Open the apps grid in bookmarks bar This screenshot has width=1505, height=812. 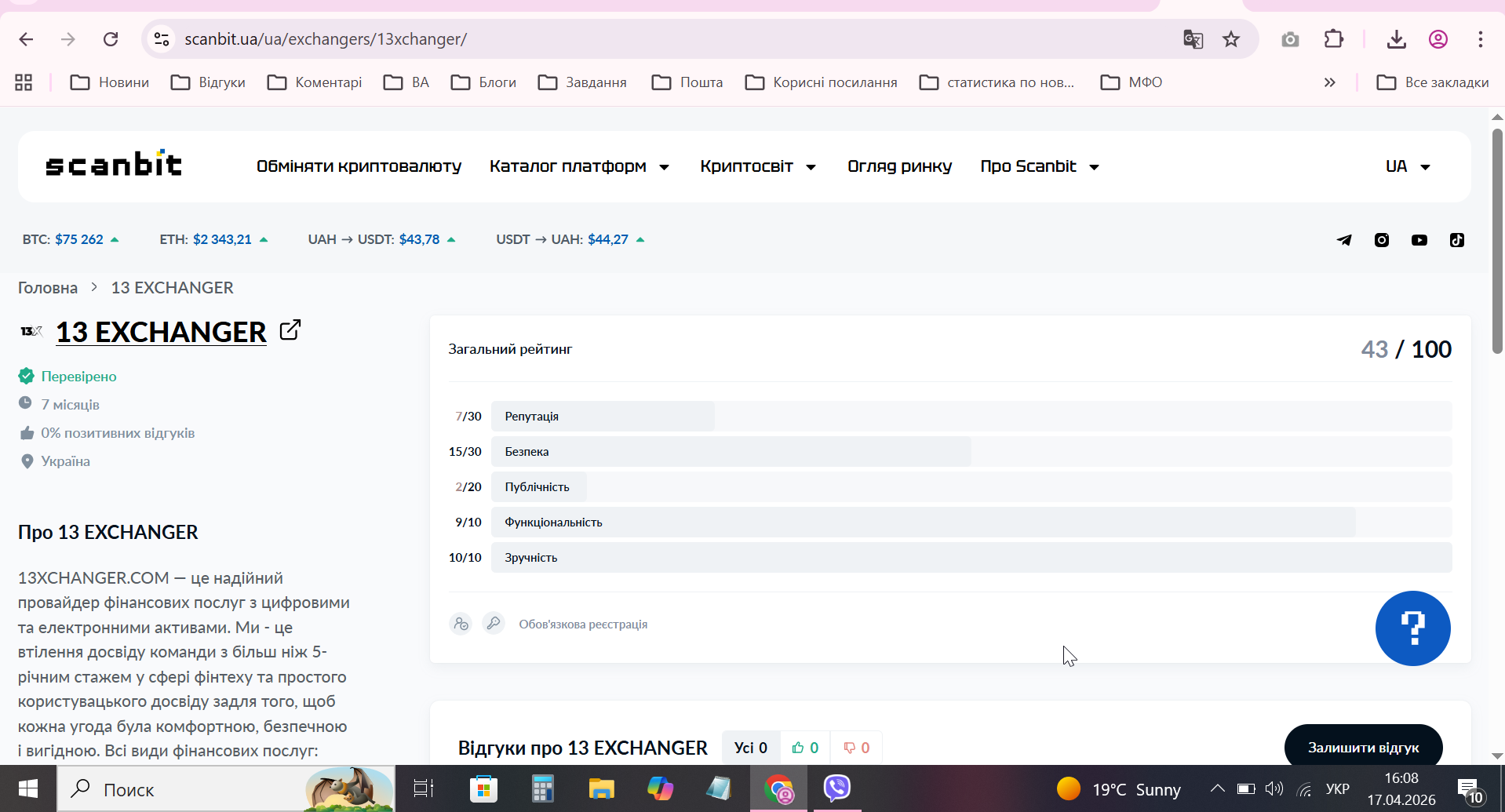(24, 82)
